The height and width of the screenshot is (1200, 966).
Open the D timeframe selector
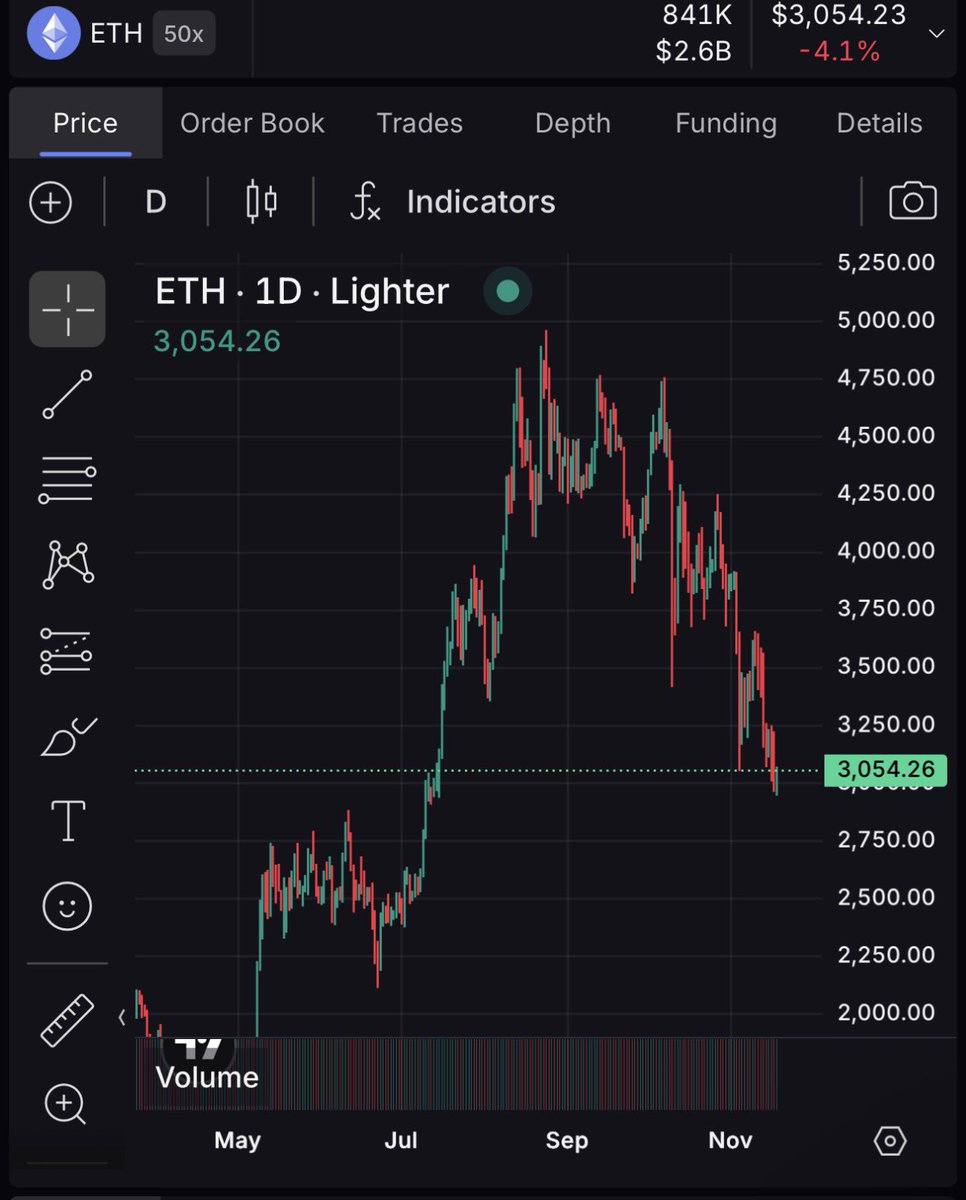[156, 201]
